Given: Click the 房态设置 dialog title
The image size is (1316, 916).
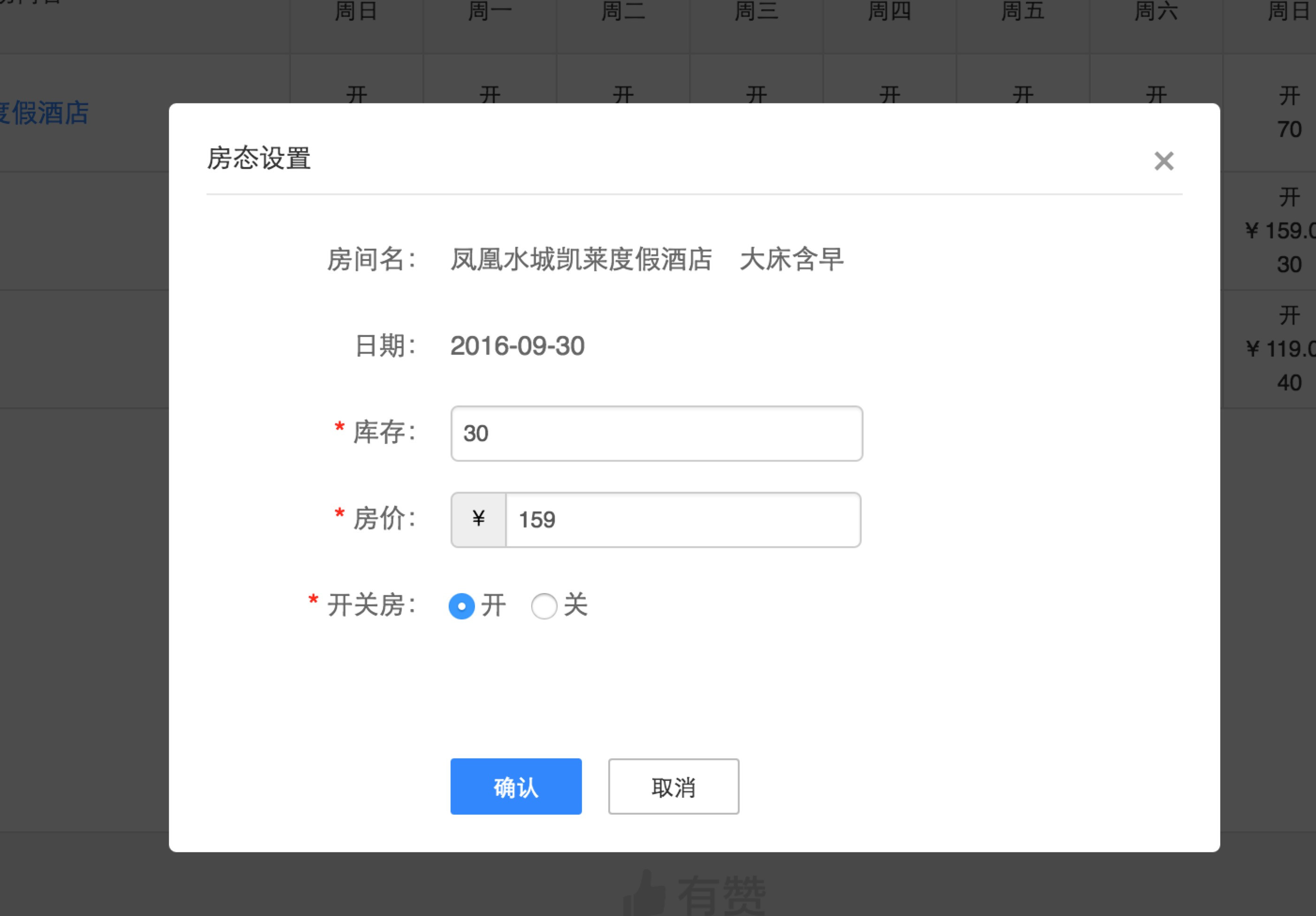Looking at the screenshot, I should point(259,158).
